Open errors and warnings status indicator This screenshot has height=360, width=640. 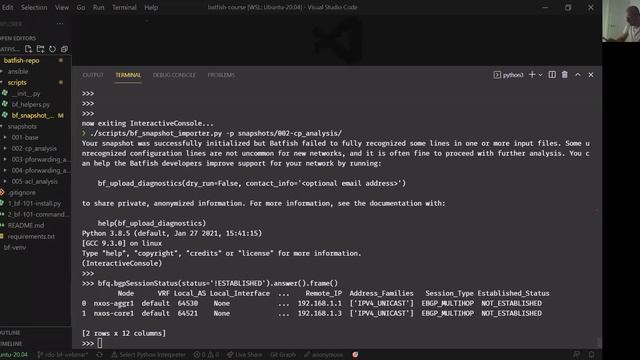point(206,355)
